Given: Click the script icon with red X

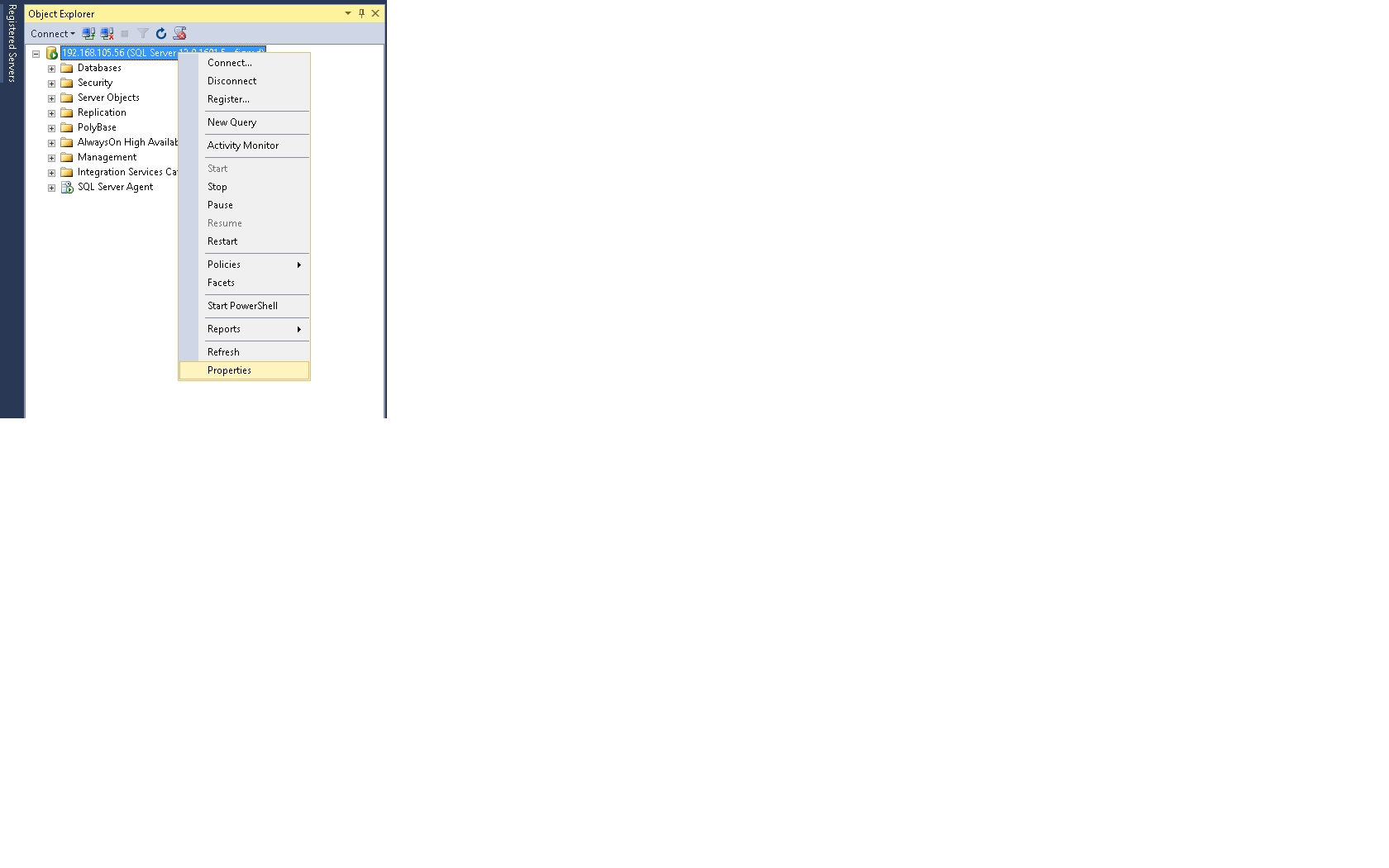Looking at the screenshot, I should 179,34.
